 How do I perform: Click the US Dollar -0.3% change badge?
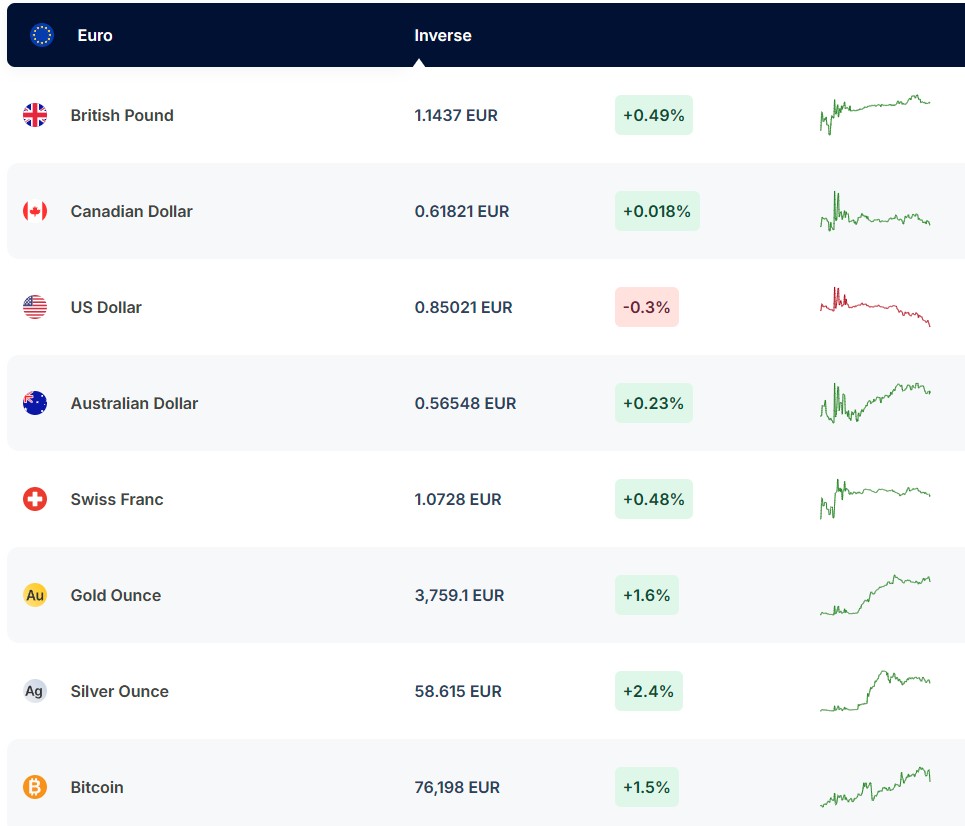point(646,307)
